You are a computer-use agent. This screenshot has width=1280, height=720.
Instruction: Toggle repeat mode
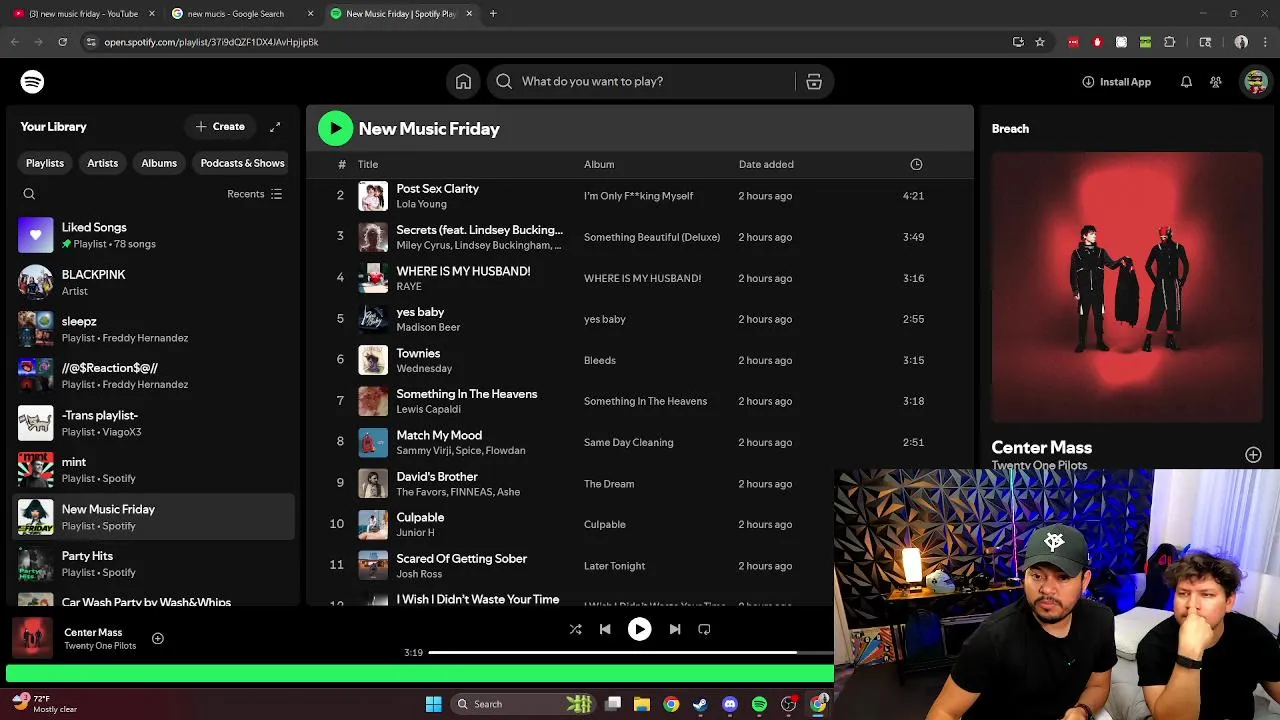click(x=704, y=629)
